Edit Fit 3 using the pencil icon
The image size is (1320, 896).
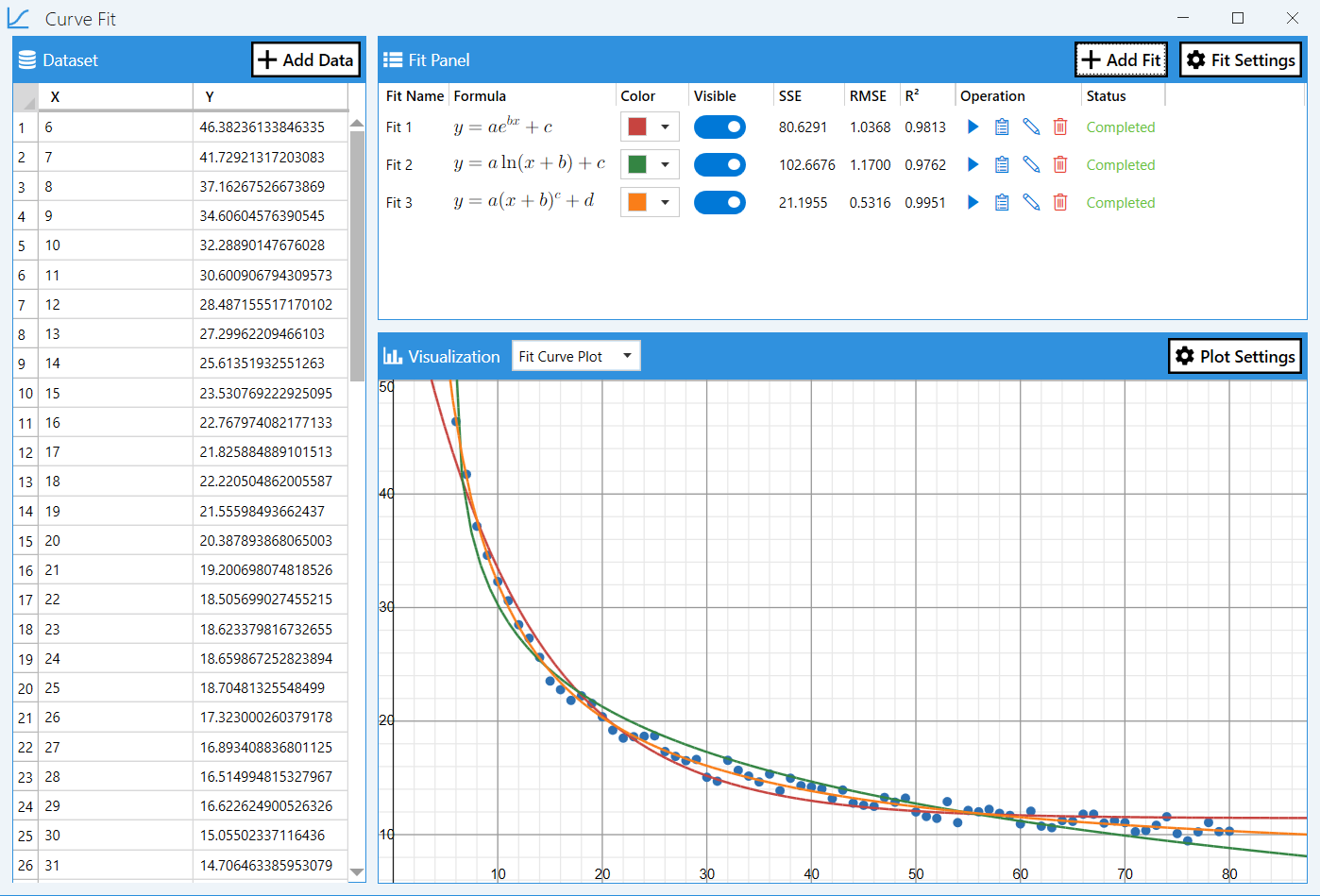[x=1030, y=201]
